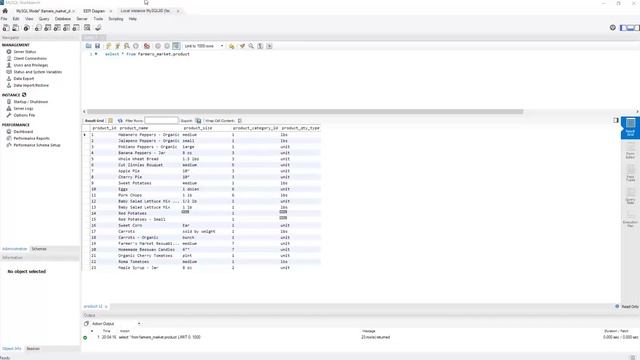The image size is (640, 360).
Task: Switch to the Session tab
Action: coord(33,349)
